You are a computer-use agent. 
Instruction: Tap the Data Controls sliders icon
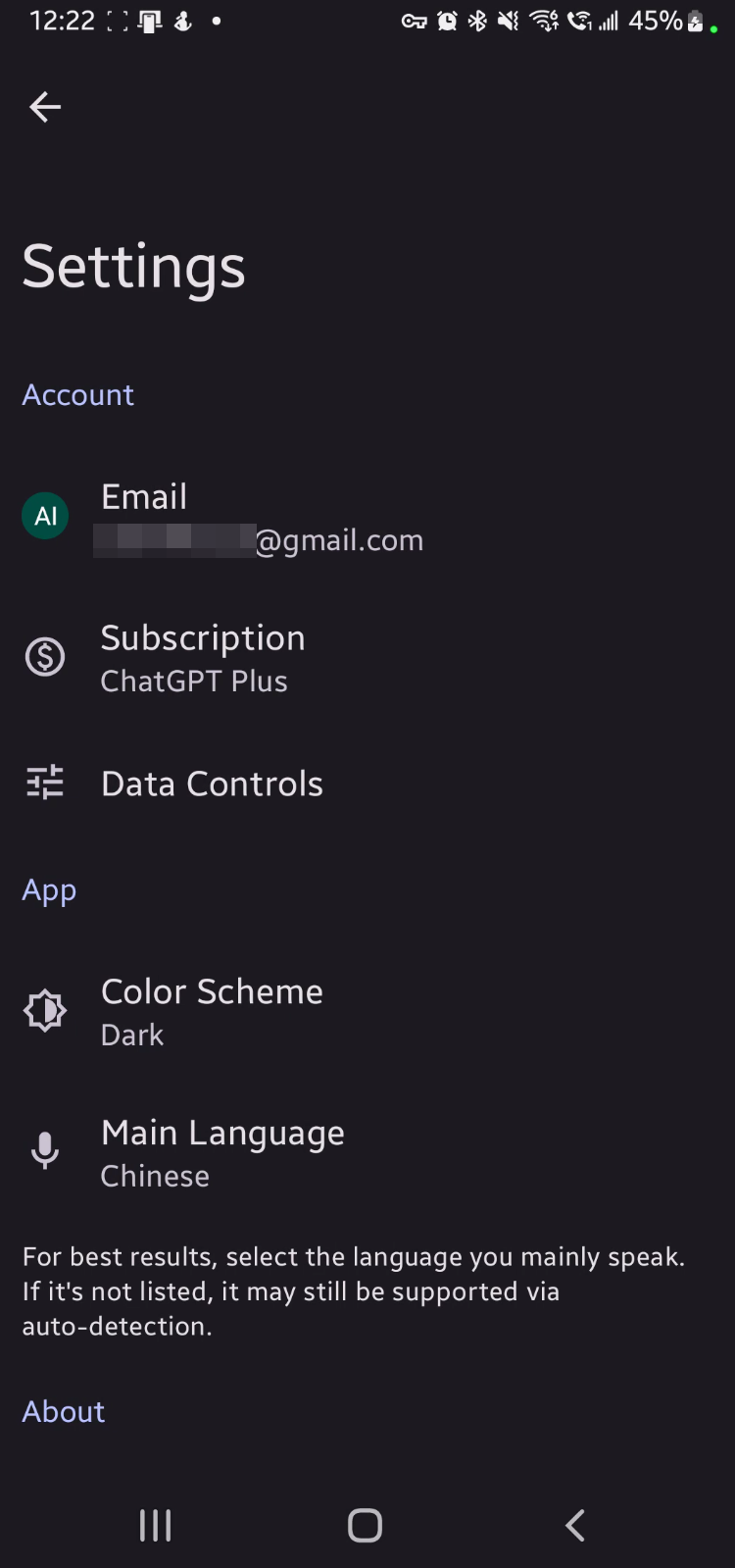(45, 783)
